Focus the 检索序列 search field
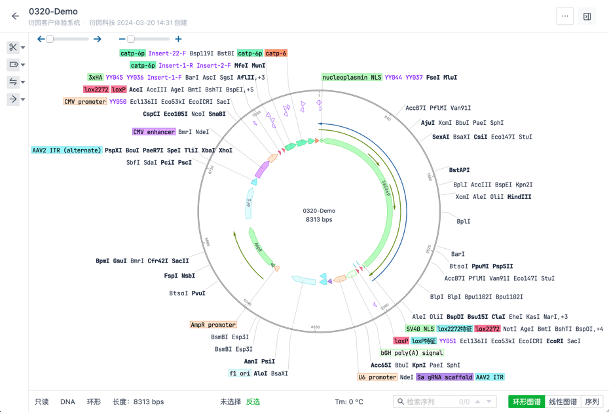Screen dimensions: 610x412 point(445,401)
